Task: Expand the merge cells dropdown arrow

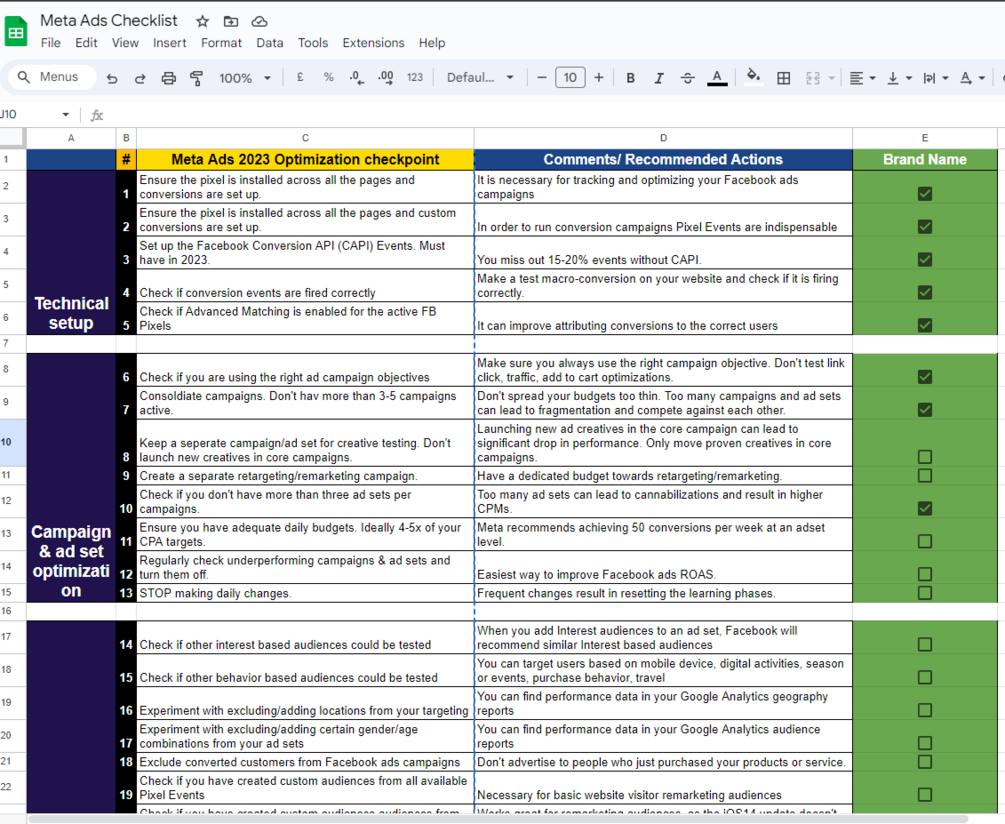Action: tap(831, 78)
